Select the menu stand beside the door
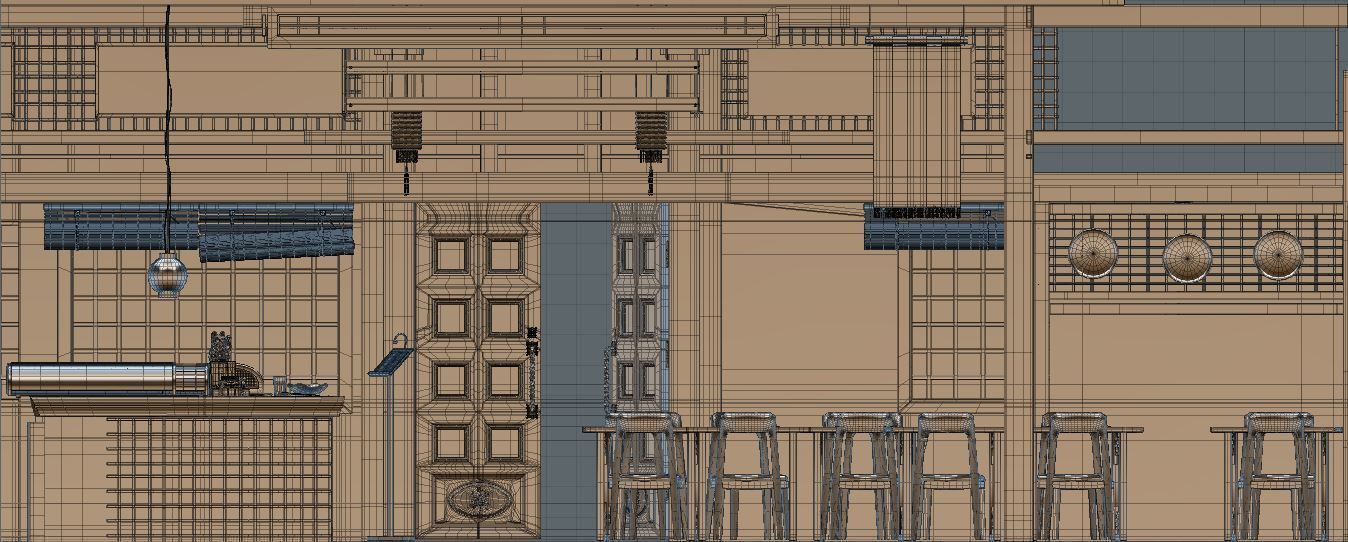The height and width of the screenshot is (542, 1348). [x=390, y=436]
